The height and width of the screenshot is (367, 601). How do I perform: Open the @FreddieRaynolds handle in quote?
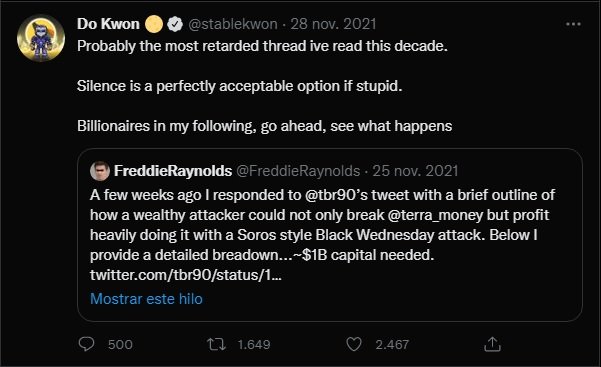[298, 171]
